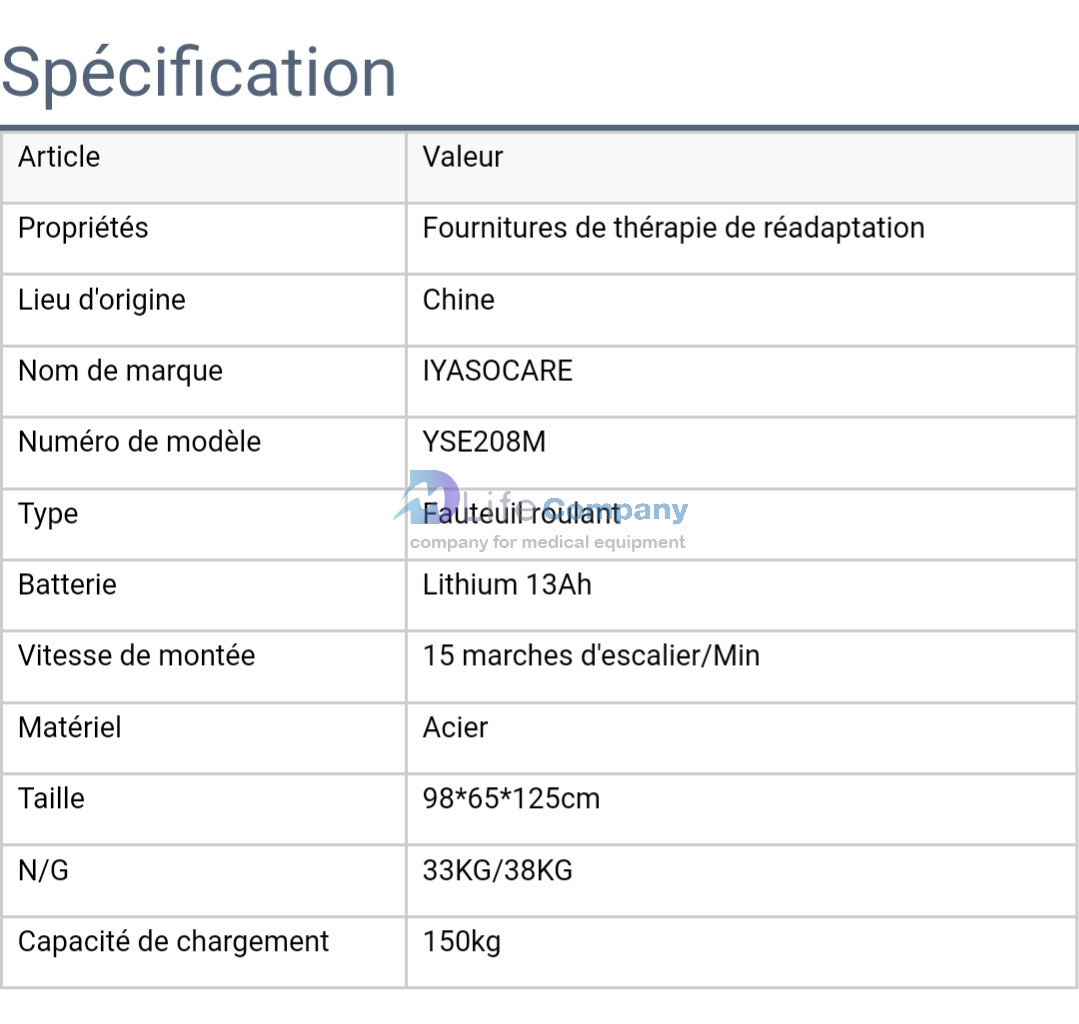Select the Valeur column header
The image size is (1079, 1024).
coord(463,157)
